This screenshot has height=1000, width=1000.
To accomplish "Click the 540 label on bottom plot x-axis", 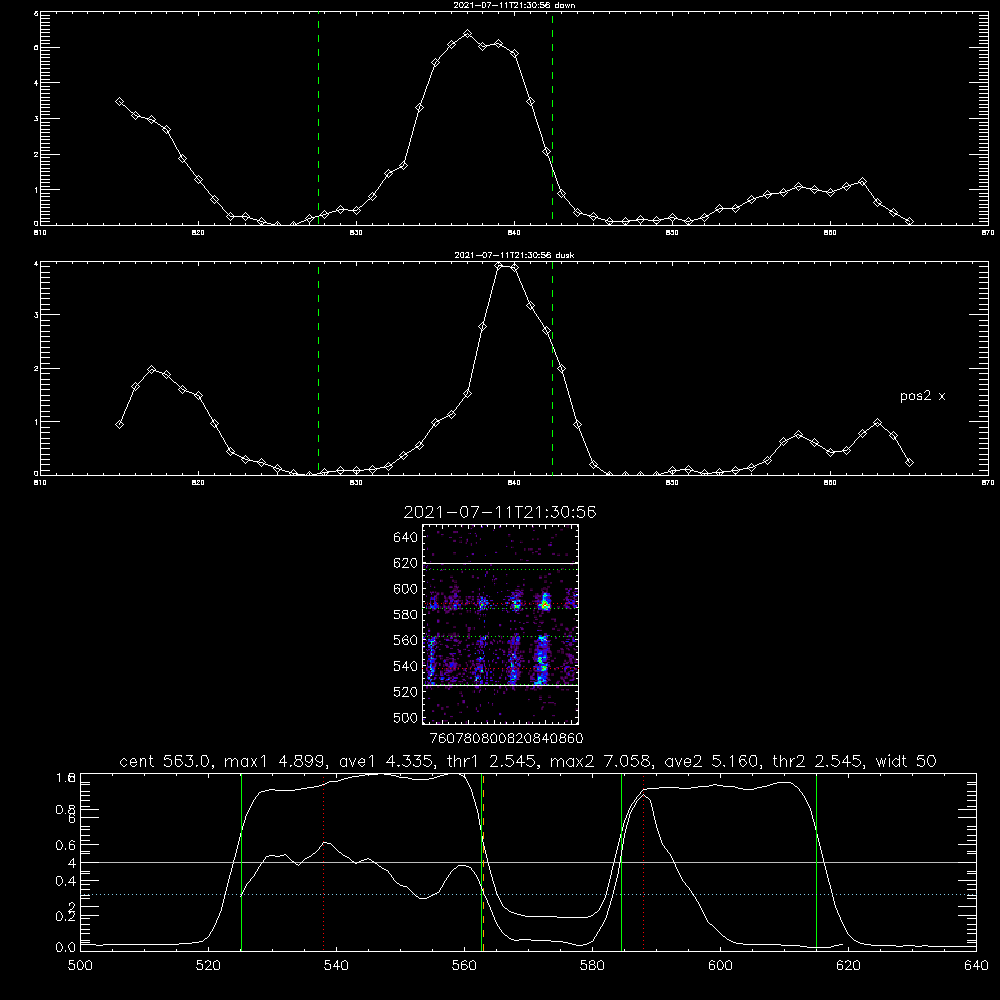I will click(336, 966).
